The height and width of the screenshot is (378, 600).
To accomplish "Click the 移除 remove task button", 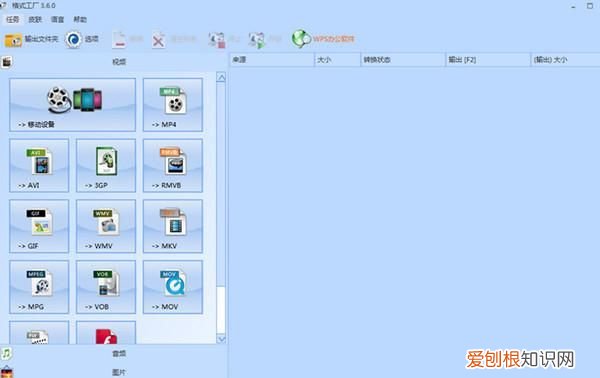I will [127, 39].
